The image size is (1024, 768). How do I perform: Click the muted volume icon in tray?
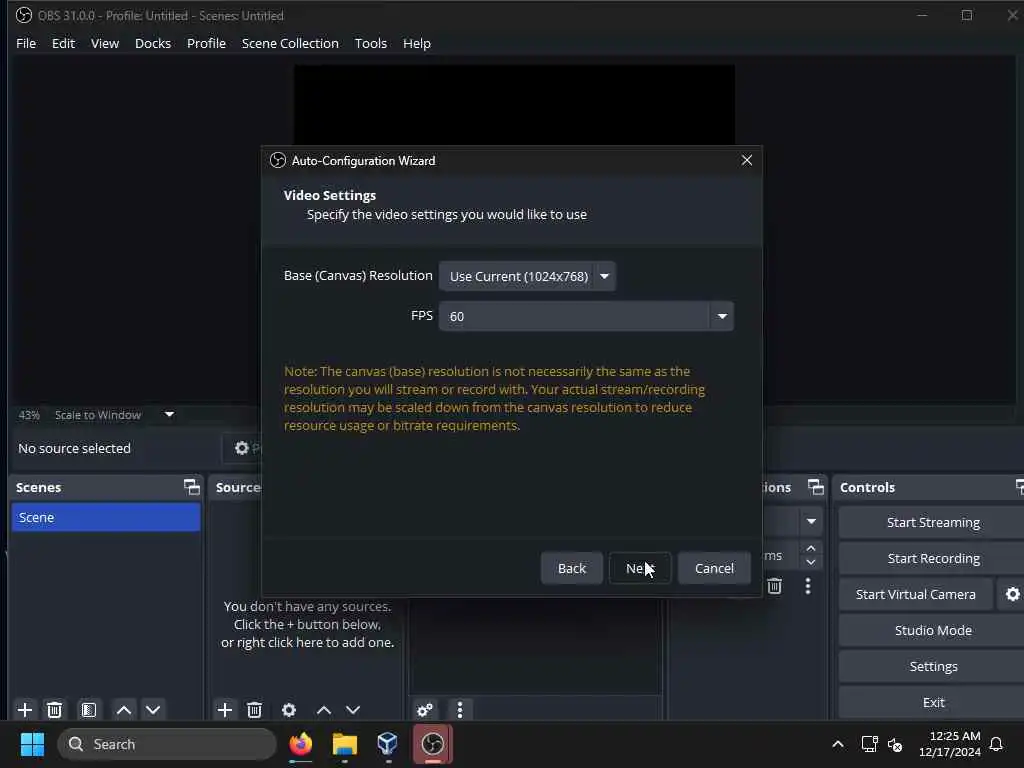pos(895,744)
